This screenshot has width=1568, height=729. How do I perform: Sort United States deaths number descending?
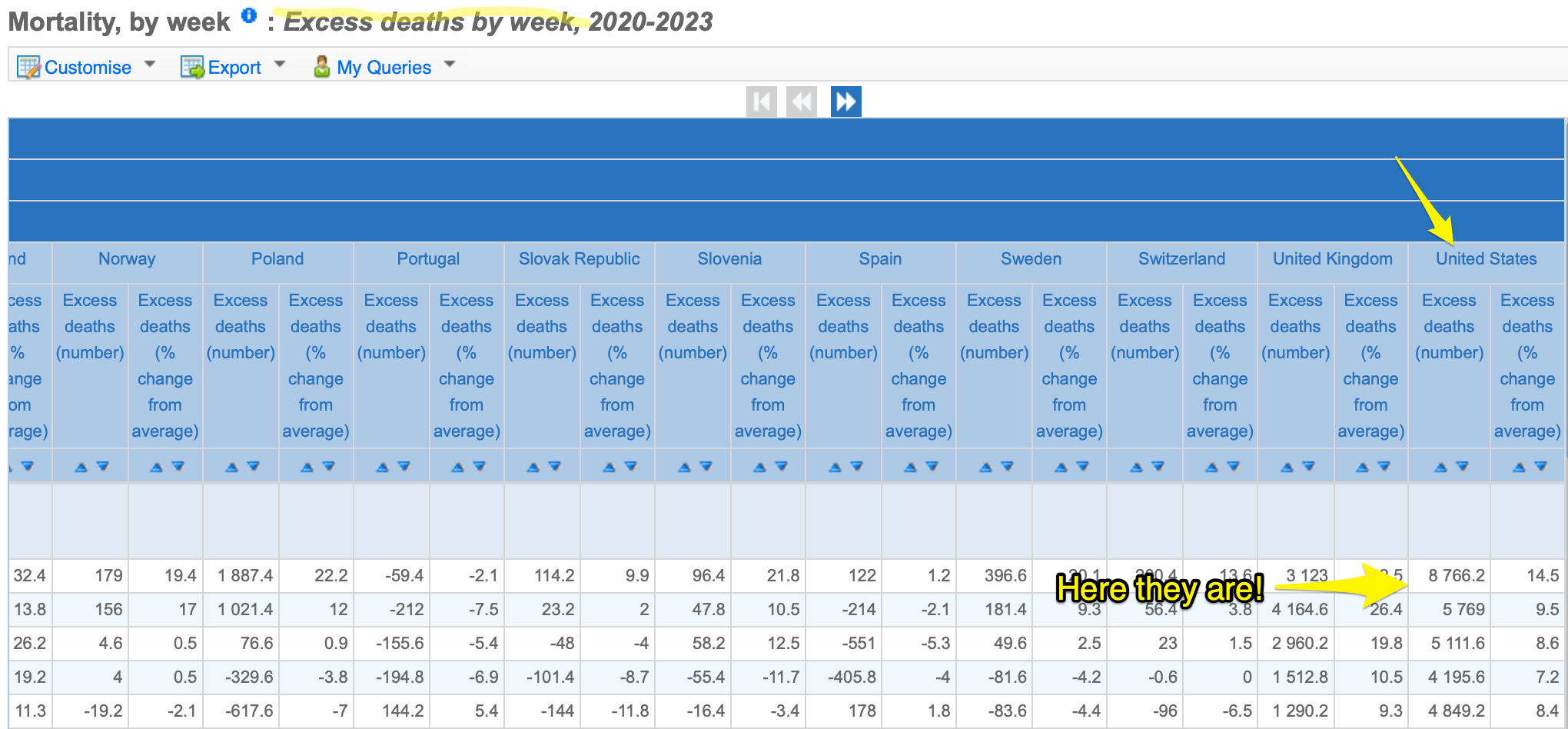tap(1463, 466)
